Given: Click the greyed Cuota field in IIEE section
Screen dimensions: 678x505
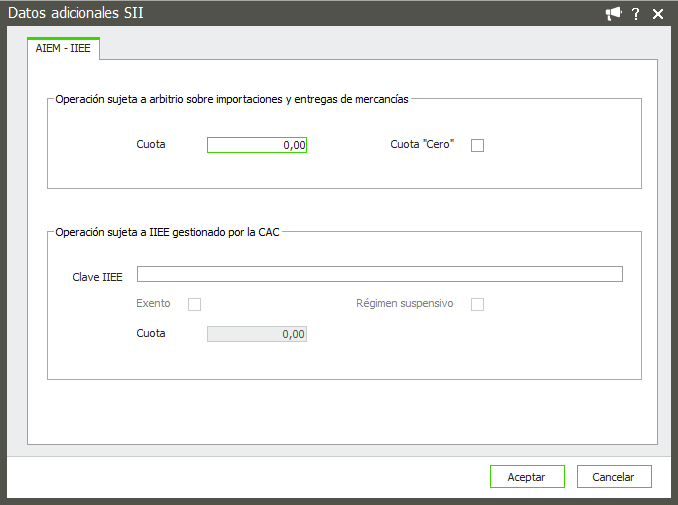Looking at the screenshot, I should (257, 334).
